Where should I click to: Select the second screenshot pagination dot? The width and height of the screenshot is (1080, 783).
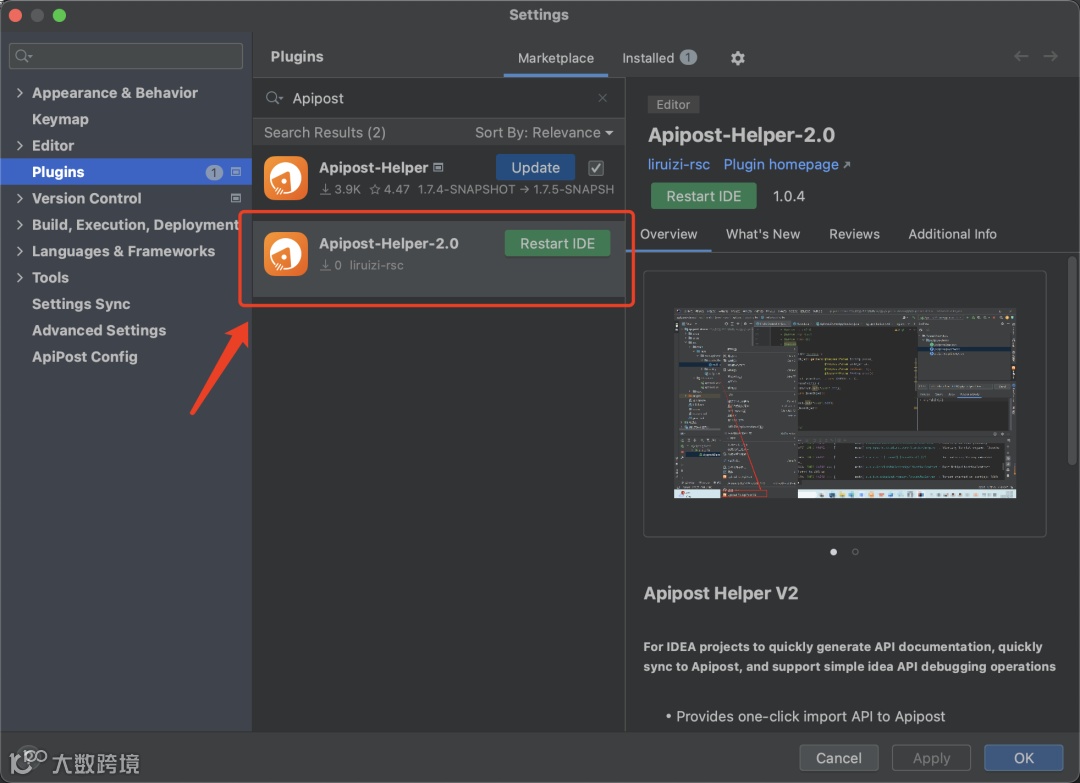click(855, 552)
